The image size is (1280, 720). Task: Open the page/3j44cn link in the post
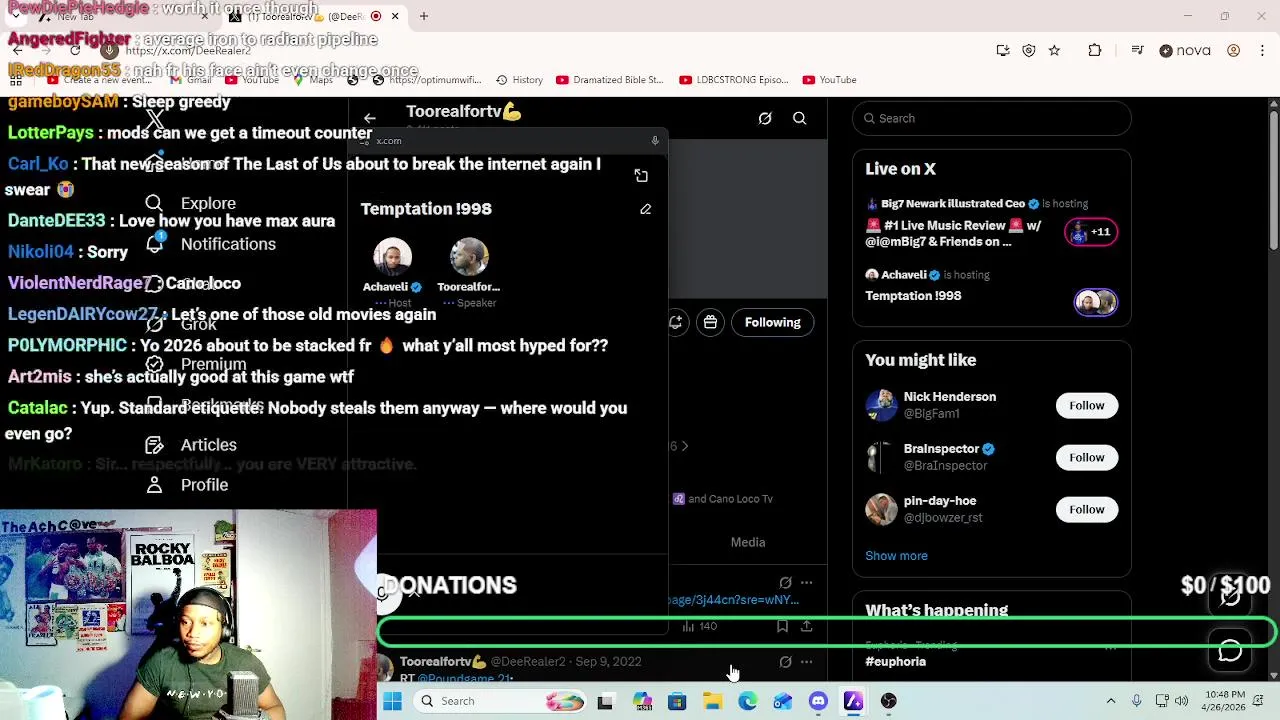pyautogui.click(x=734, y=600)
